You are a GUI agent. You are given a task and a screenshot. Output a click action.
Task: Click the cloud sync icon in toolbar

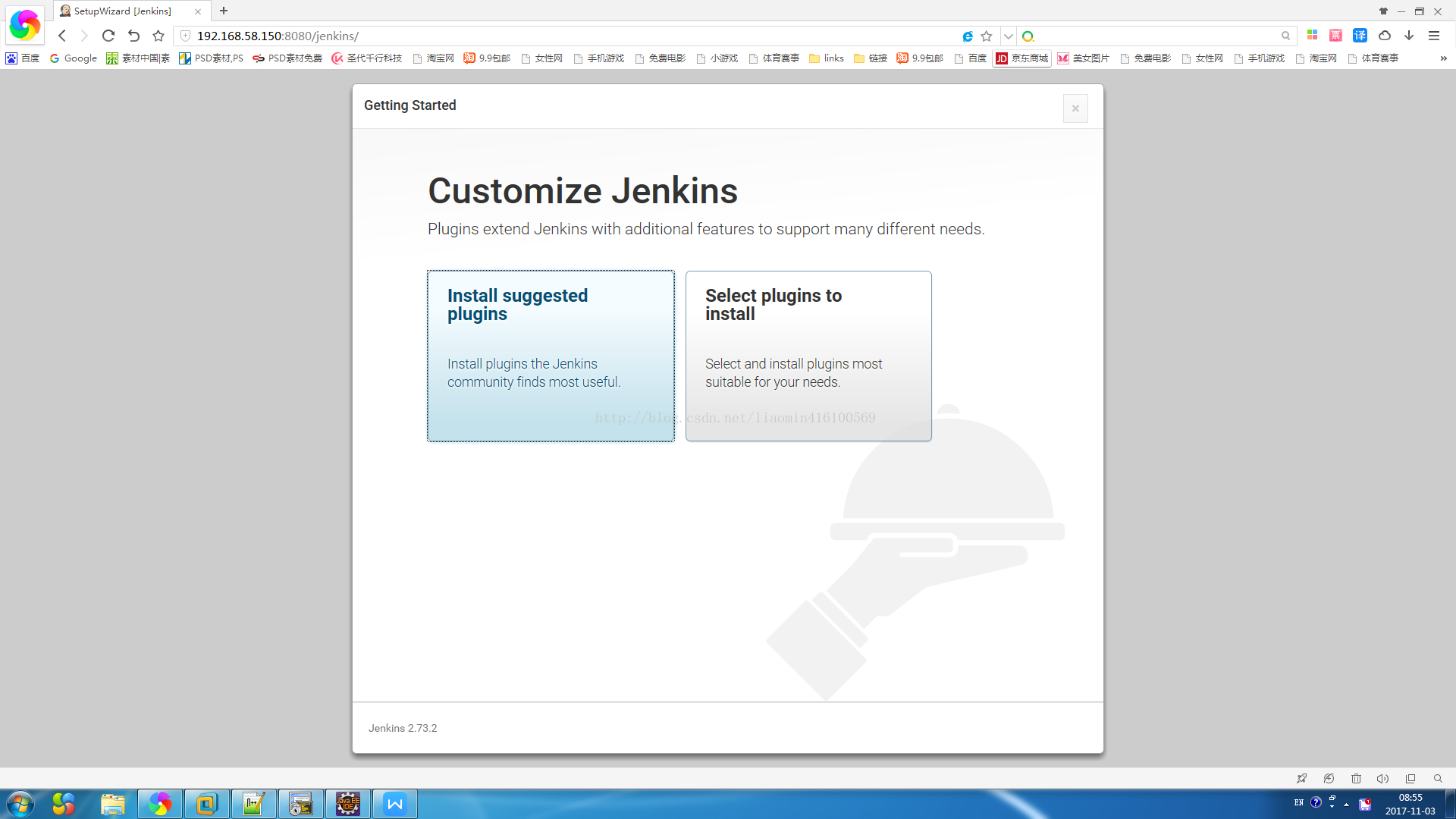pyautogui.click(x=1385, y=36)
